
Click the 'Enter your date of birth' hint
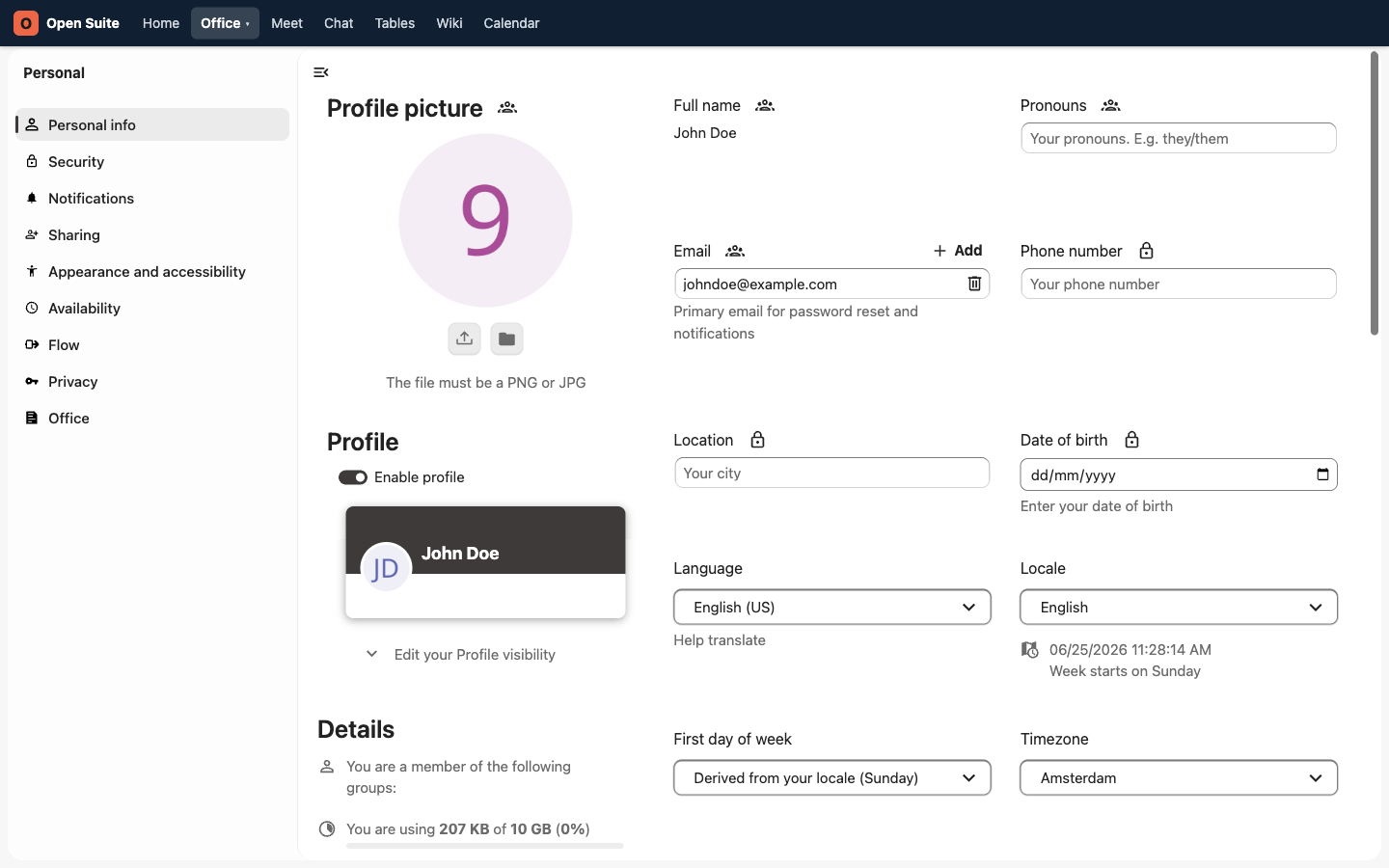1097,506
